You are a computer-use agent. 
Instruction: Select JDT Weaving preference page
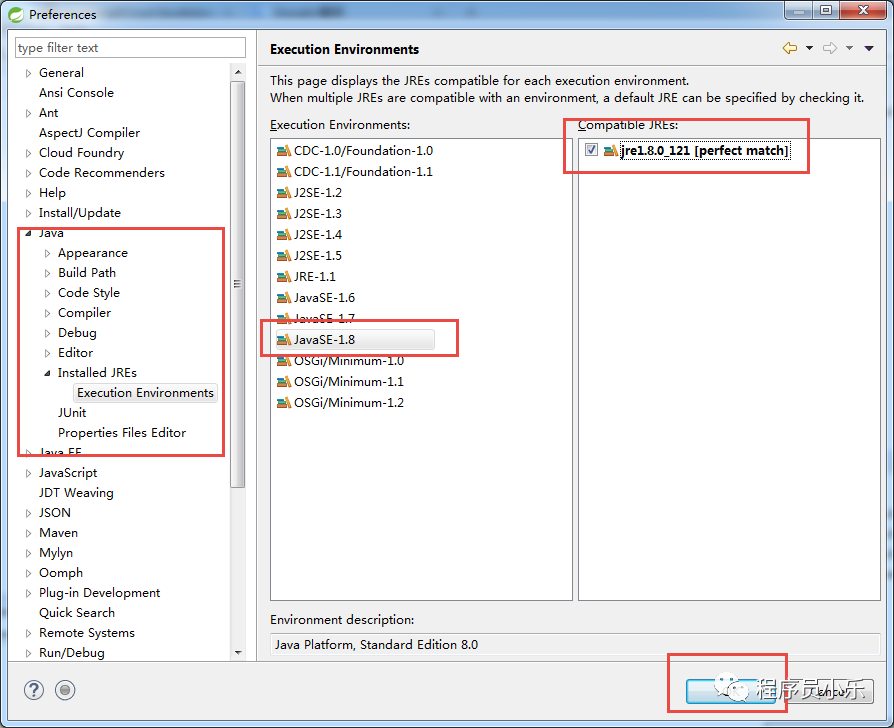click(76, 493)
